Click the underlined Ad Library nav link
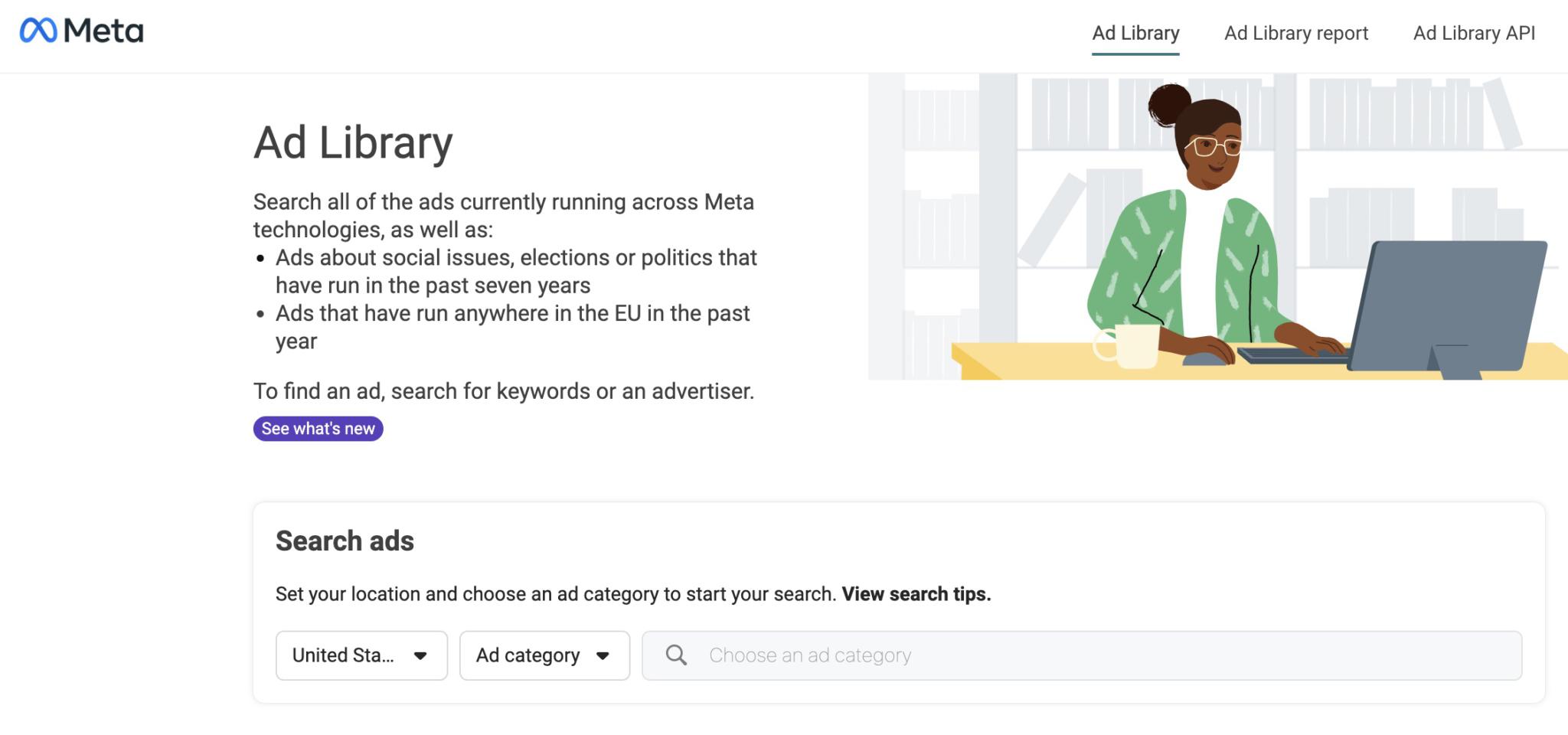This screenshot has width=1568, height=735. (1135, 33)
